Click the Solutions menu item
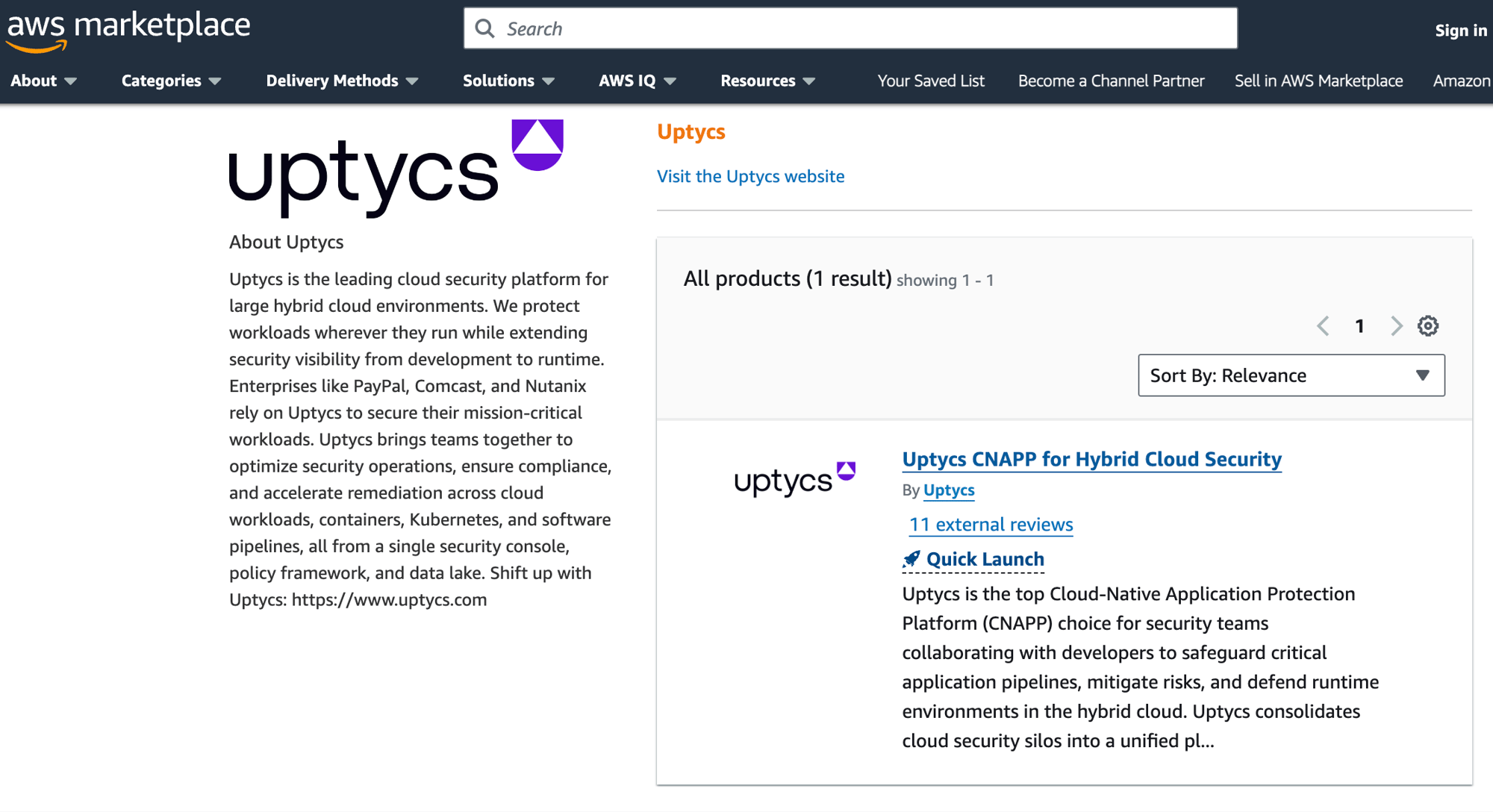 (510, 80)
